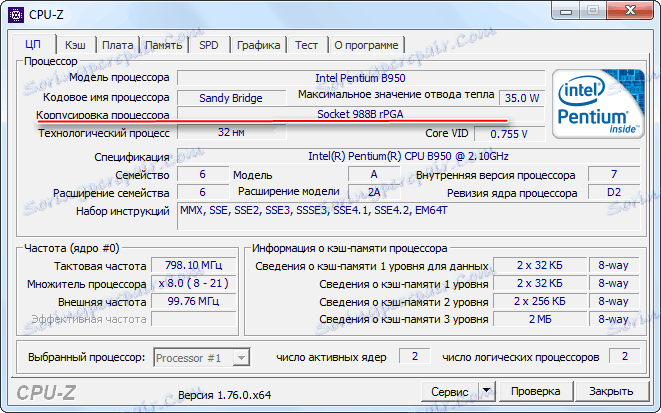Click the D2 core revision value

[x=614, y=192]
